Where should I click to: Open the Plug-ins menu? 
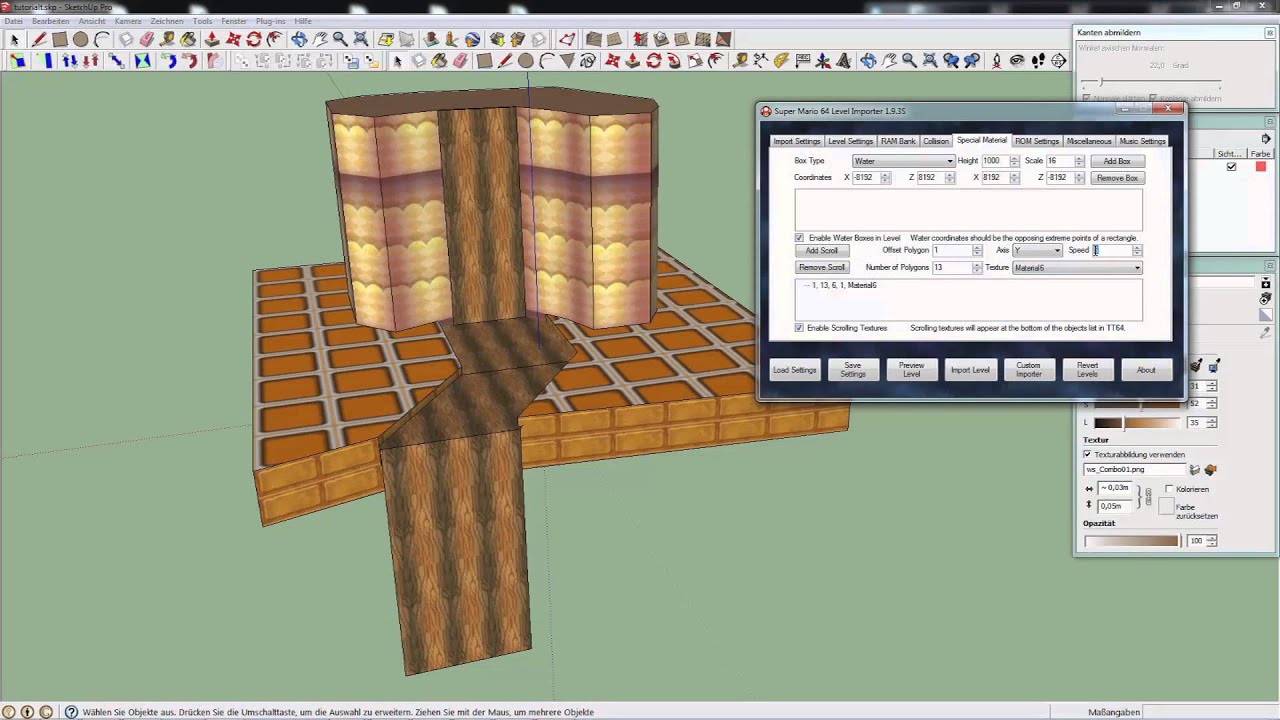[x=270, y=21]
